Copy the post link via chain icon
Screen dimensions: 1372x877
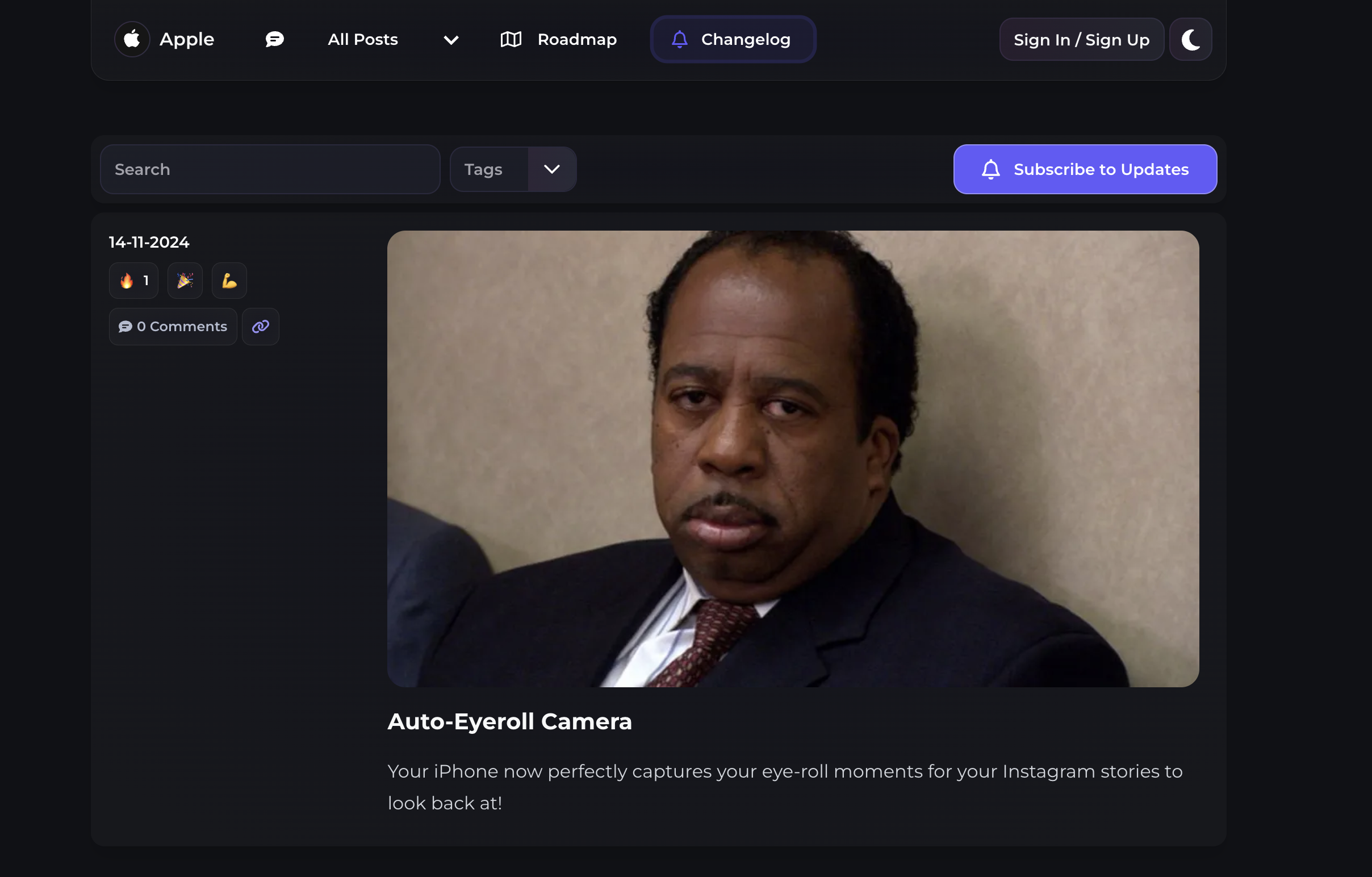[261, 327]
